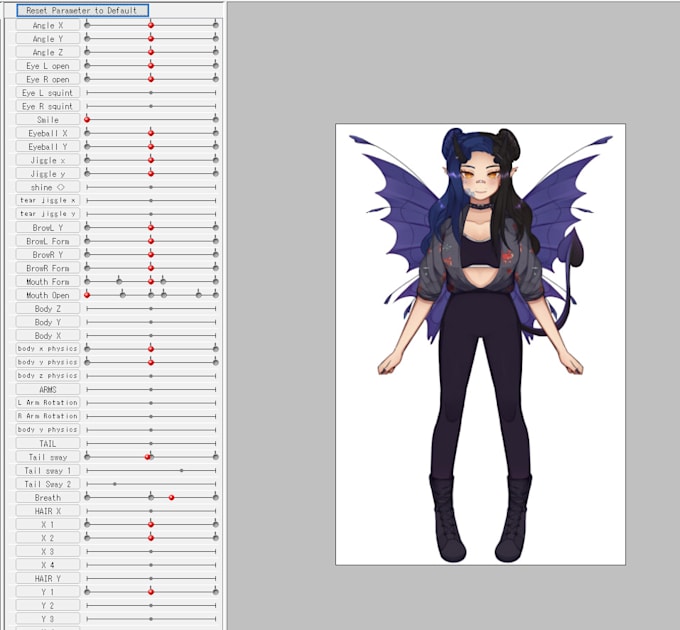680x630 pixels.
Task: Select the Angle Y parameter label
Action: coord(48,39)
